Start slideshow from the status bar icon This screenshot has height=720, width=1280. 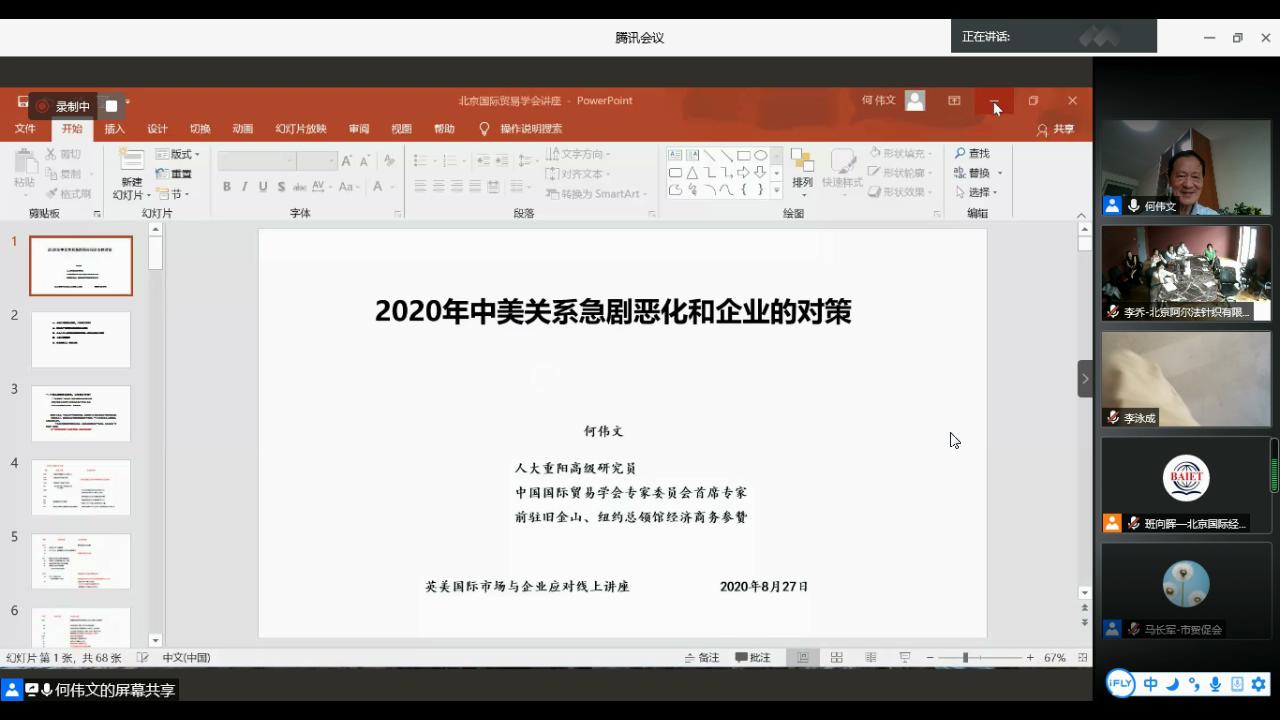(x=905, y=657)
